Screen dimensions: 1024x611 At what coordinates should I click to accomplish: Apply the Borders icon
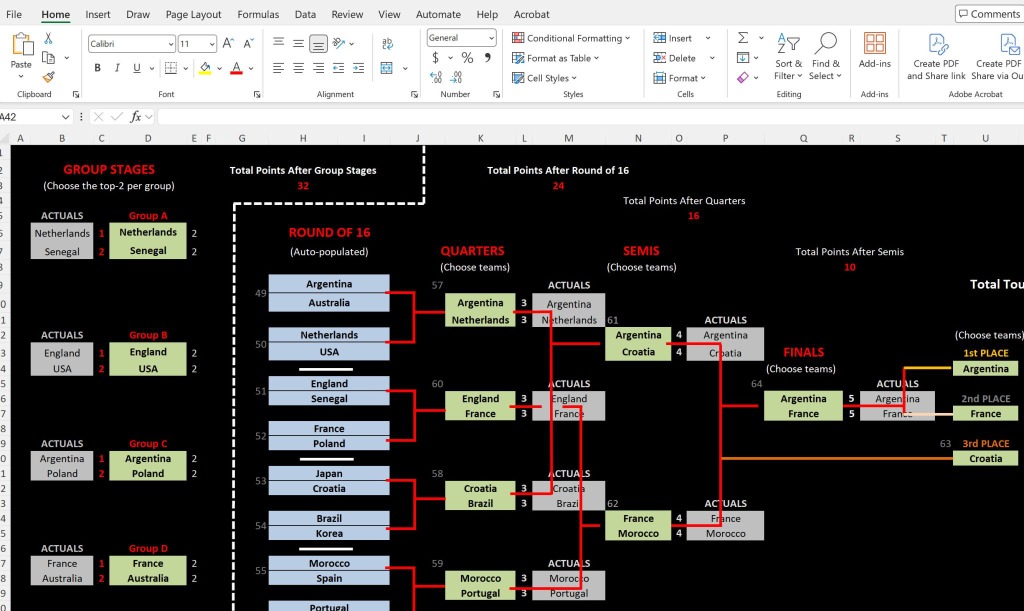[171, 68]
